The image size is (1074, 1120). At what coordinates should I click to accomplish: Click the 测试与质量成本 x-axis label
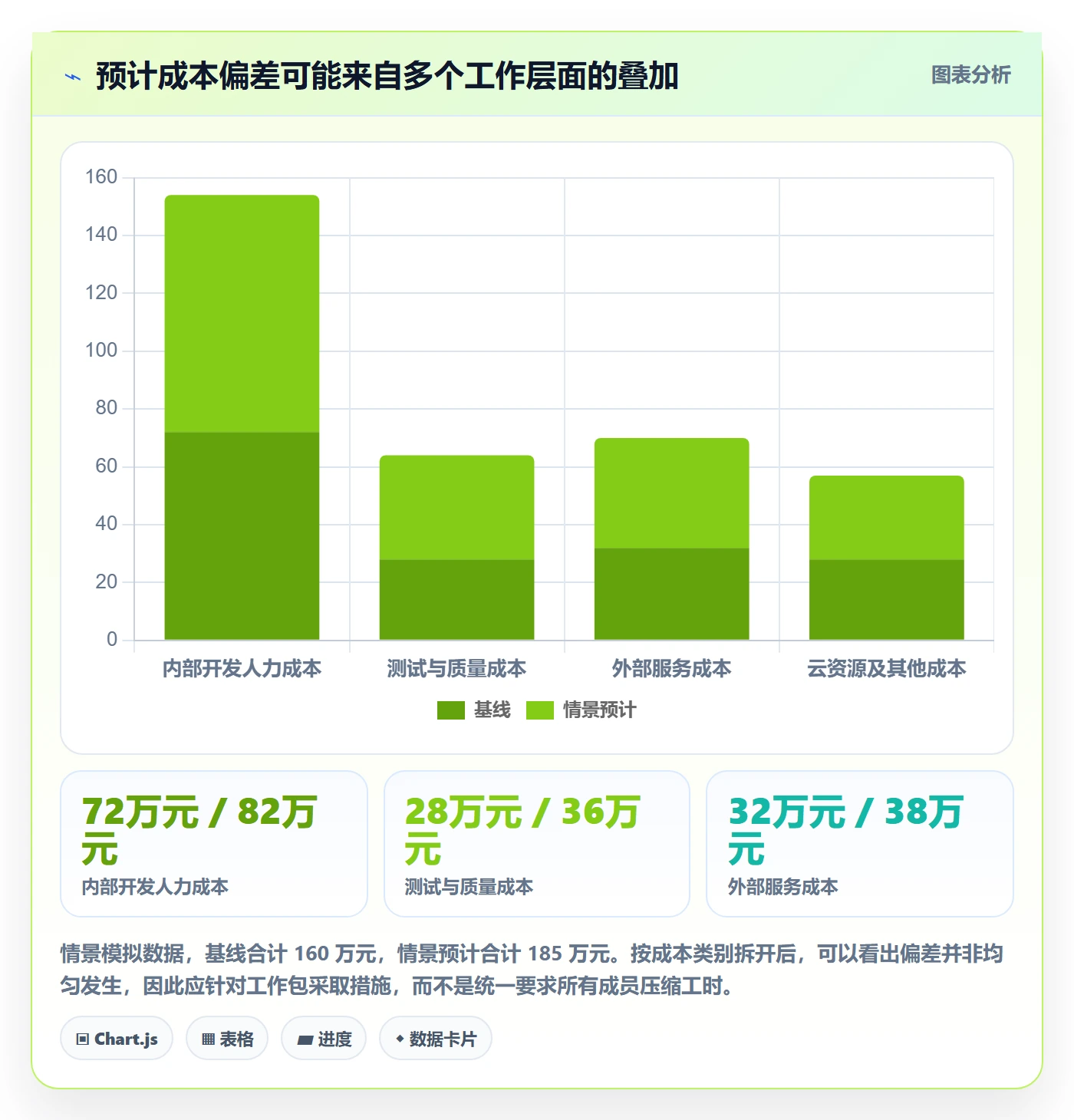tap(456, 669)
